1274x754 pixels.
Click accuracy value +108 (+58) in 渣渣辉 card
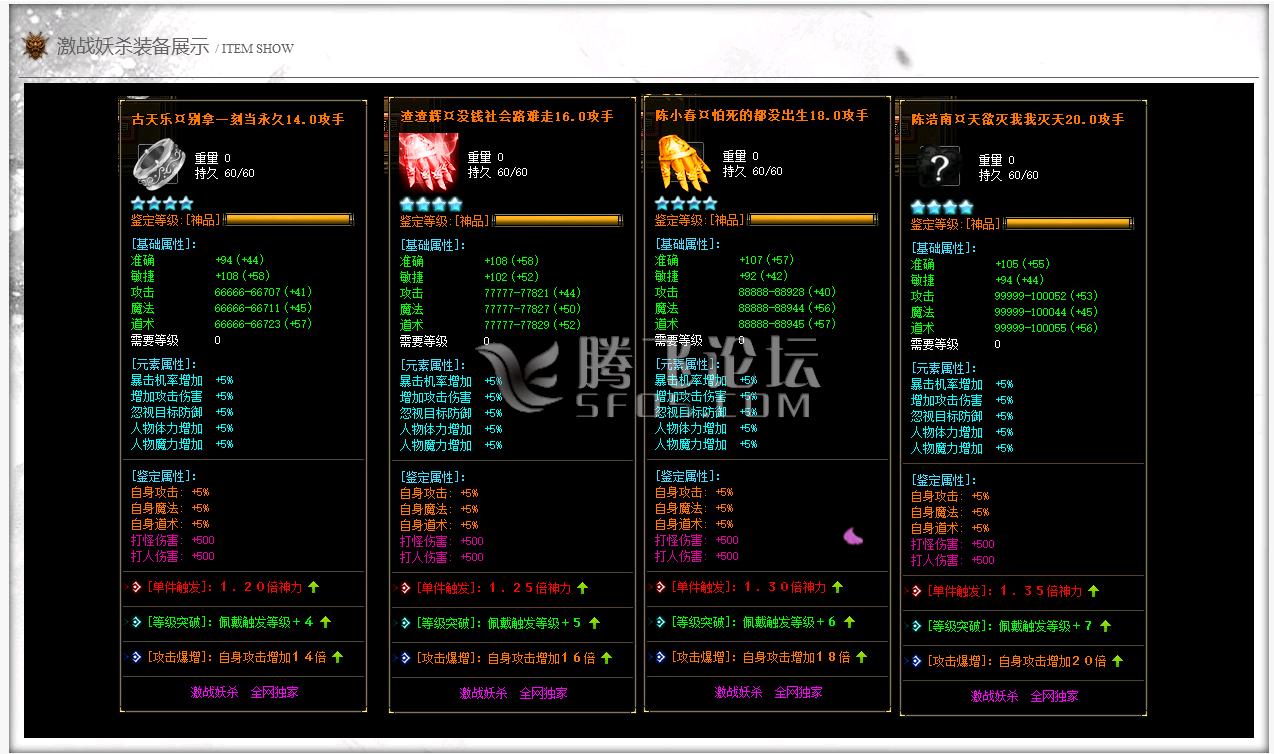pyautogui.click(x=511, y=261)
